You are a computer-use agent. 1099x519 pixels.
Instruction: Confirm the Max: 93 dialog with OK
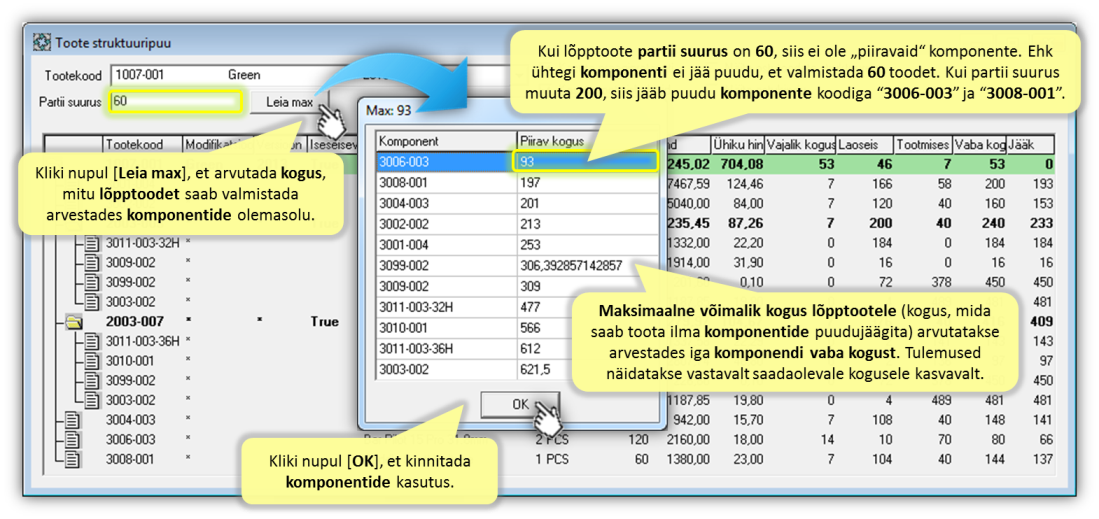520,405
